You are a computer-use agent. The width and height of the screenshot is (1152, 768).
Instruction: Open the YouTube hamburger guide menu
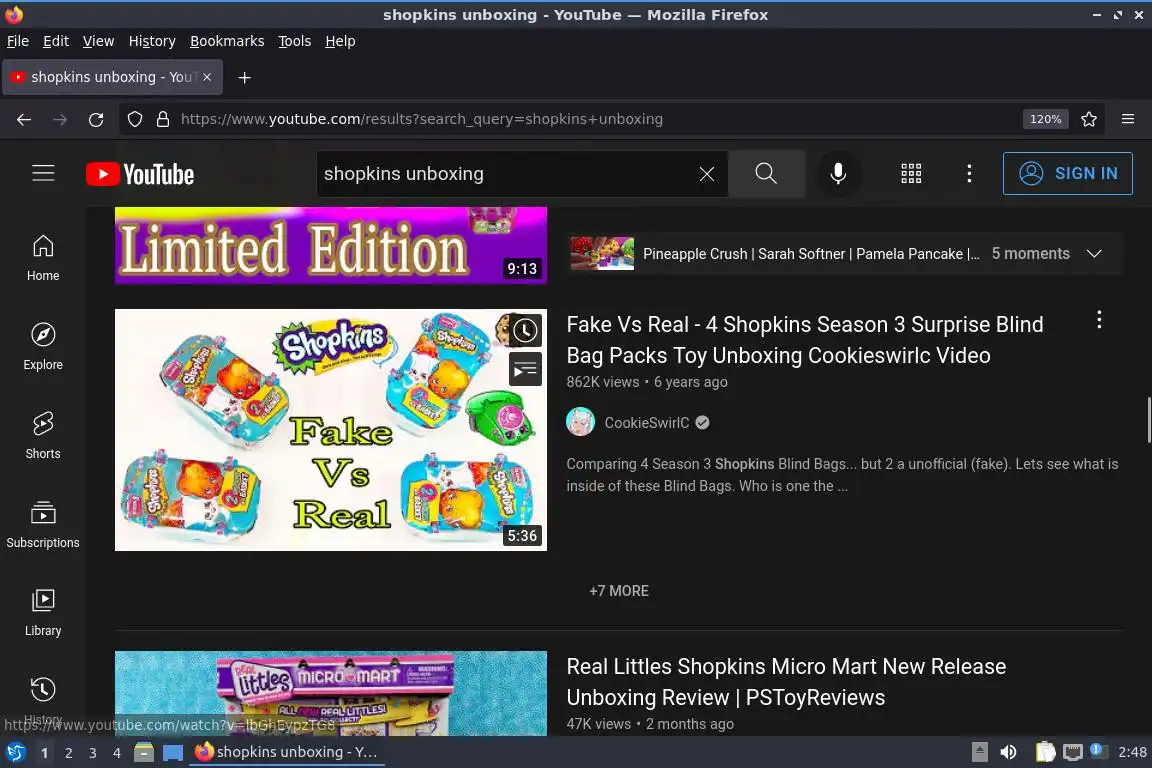[x=43, y=173]
